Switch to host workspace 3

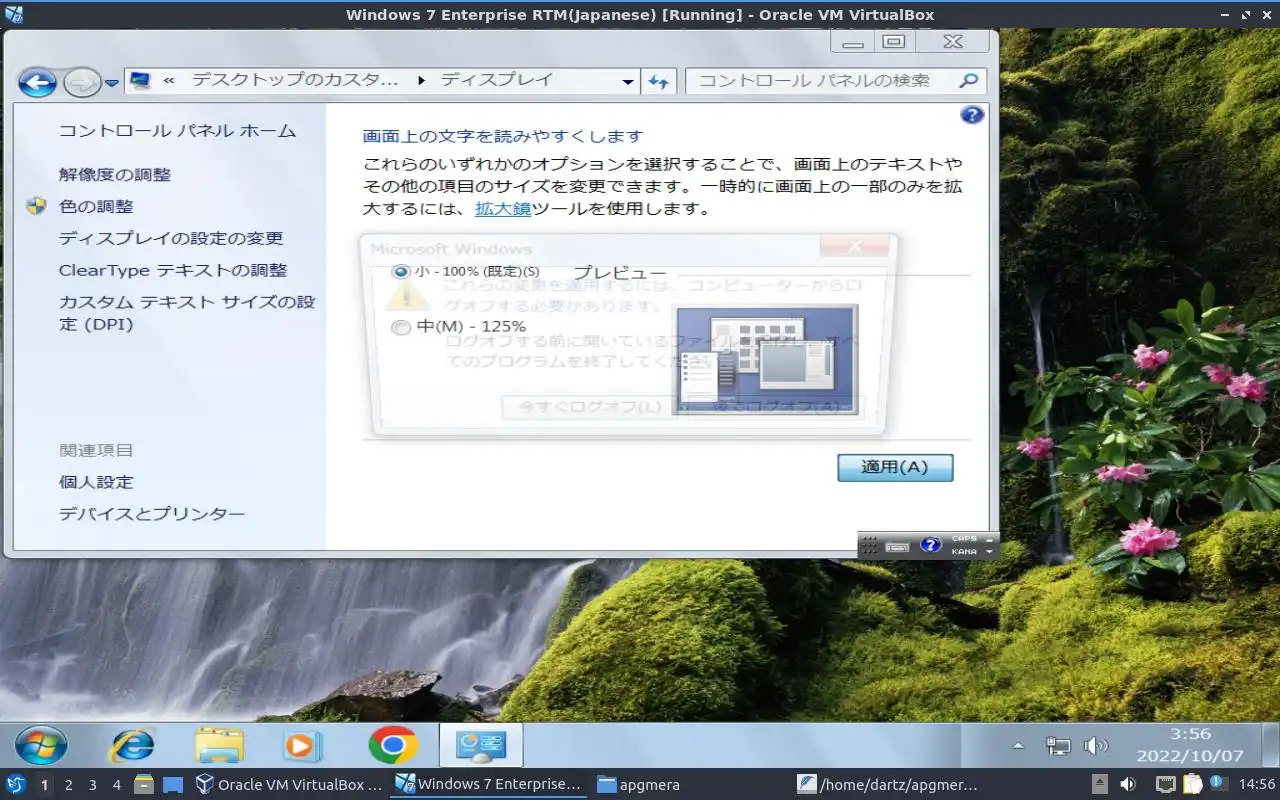click(x=93, y=785)
